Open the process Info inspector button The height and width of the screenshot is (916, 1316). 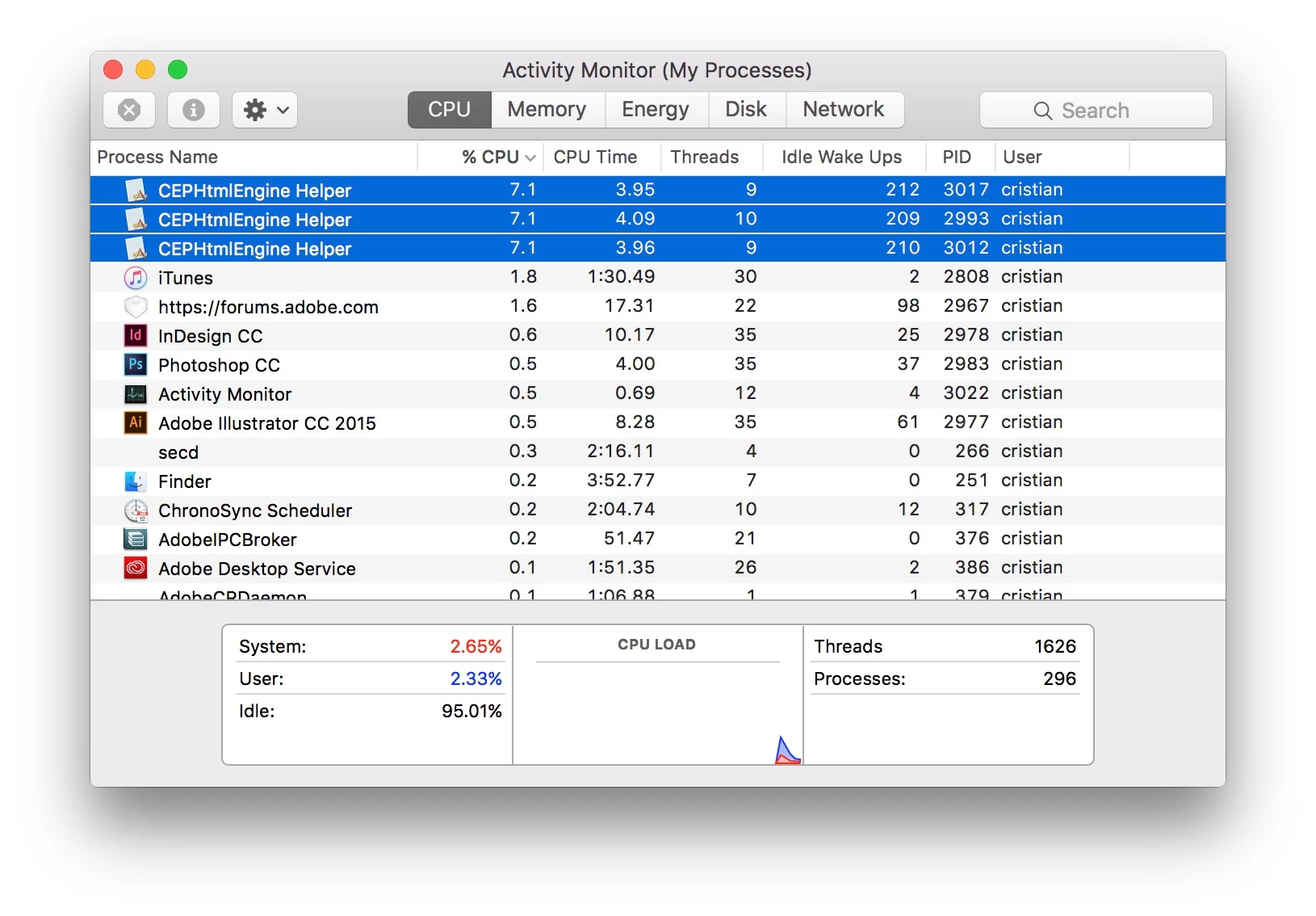point(194,110)
